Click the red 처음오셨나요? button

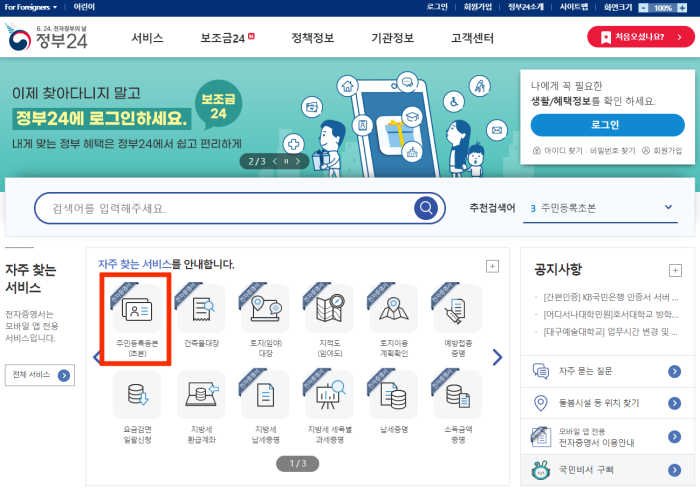(641, 37)
